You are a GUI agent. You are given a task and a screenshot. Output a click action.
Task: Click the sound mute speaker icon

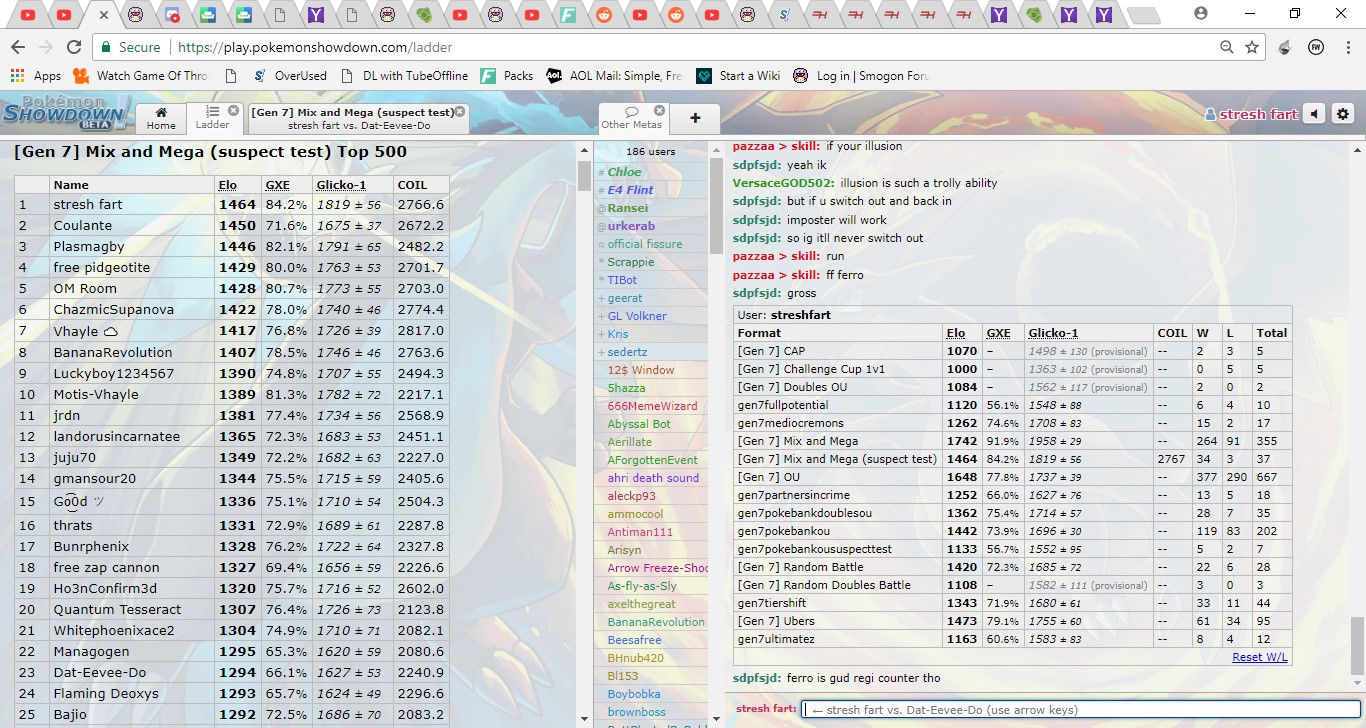pos(1314,115)
